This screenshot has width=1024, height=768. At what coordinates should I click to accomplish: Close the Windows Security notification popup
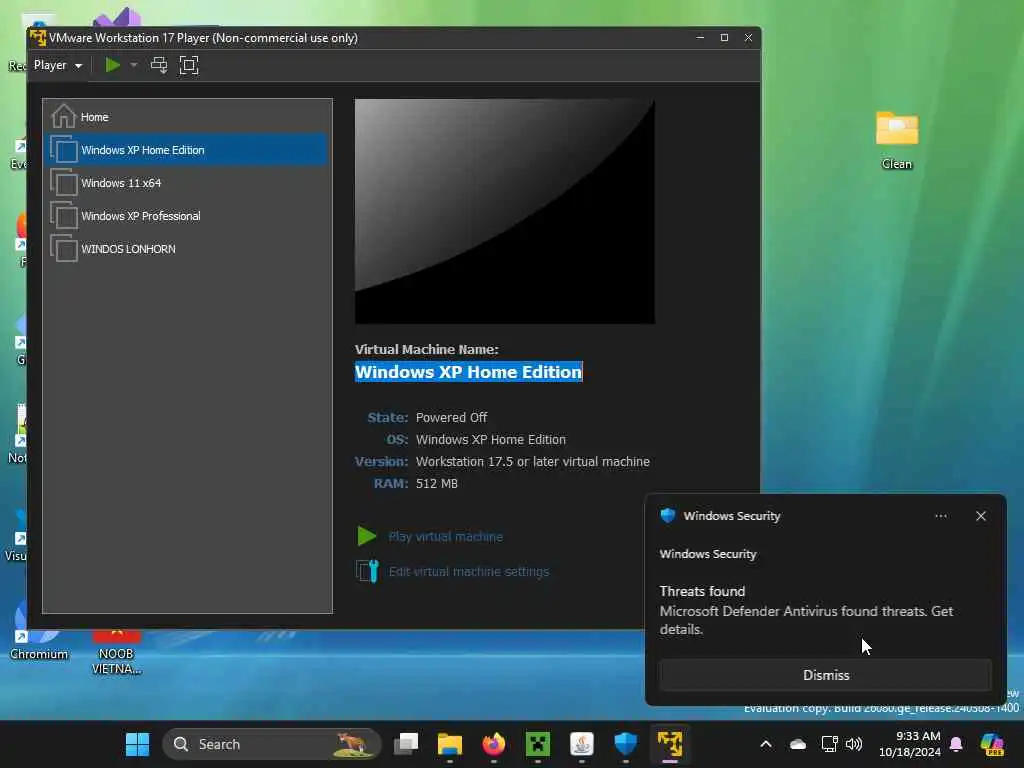coord(981,516)
